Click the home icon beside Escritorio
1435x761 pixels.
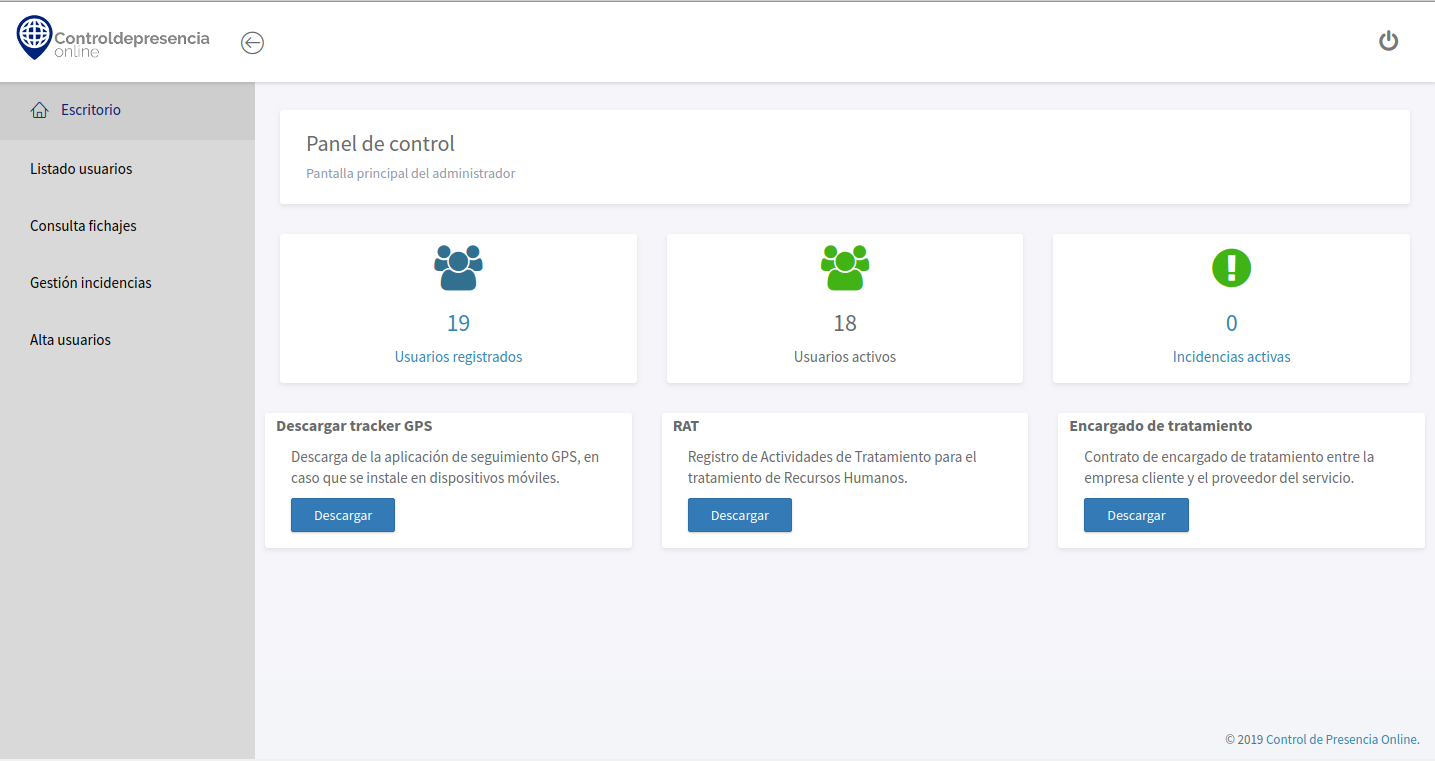coord(39,109)
